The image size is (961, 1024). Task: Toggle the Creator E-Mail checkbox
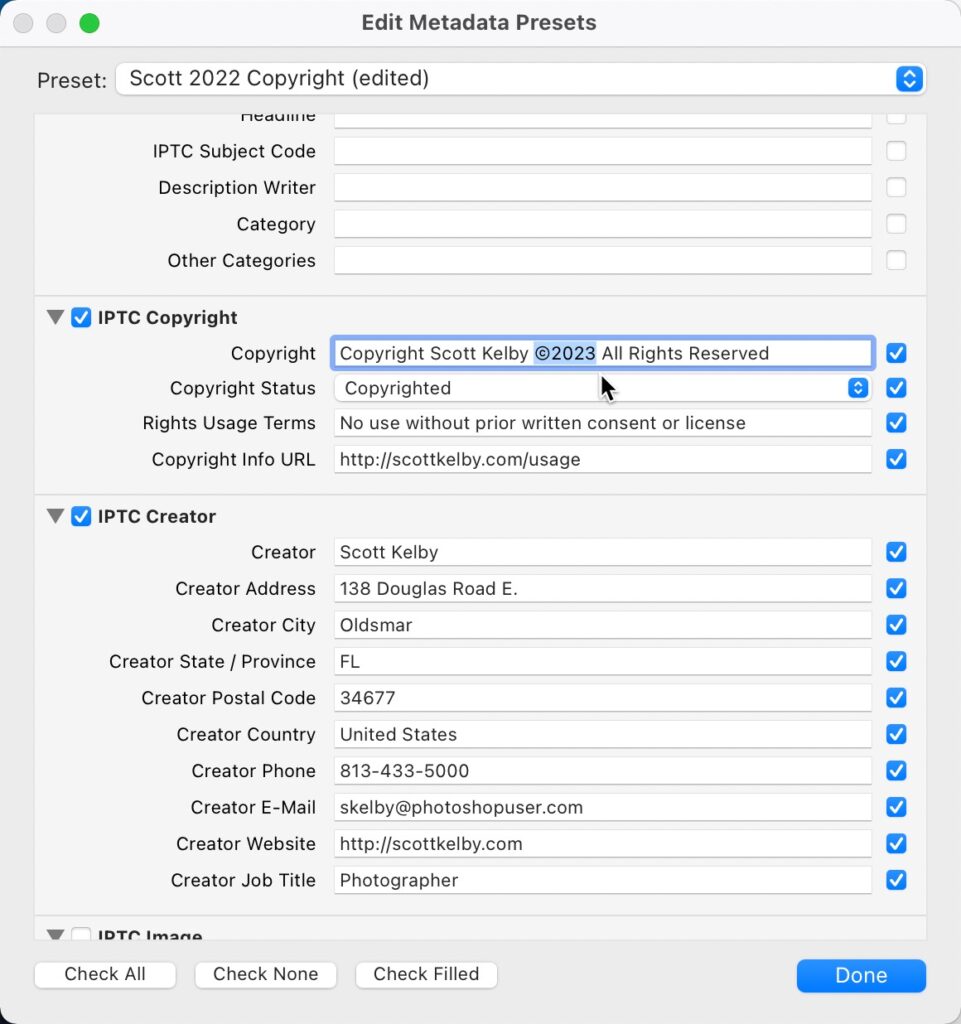896,808
